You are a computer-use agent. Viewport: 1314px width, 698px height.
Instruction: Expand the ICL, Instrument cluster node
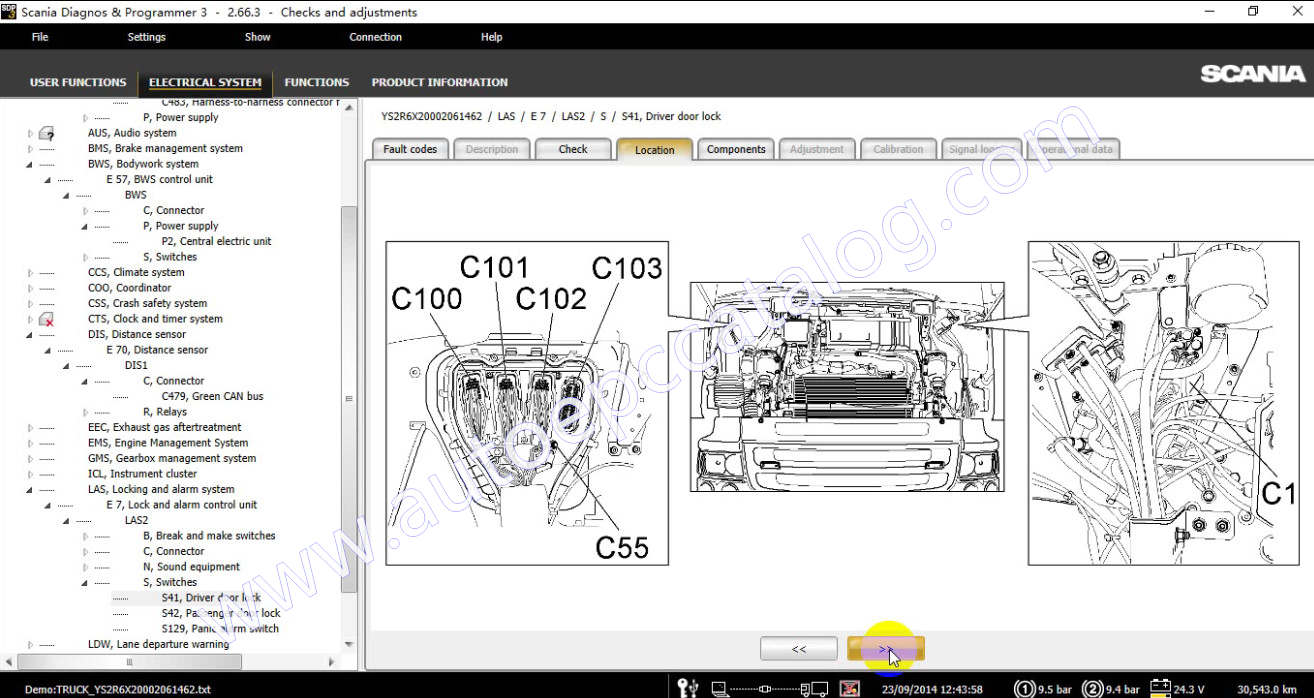[31, 474]
